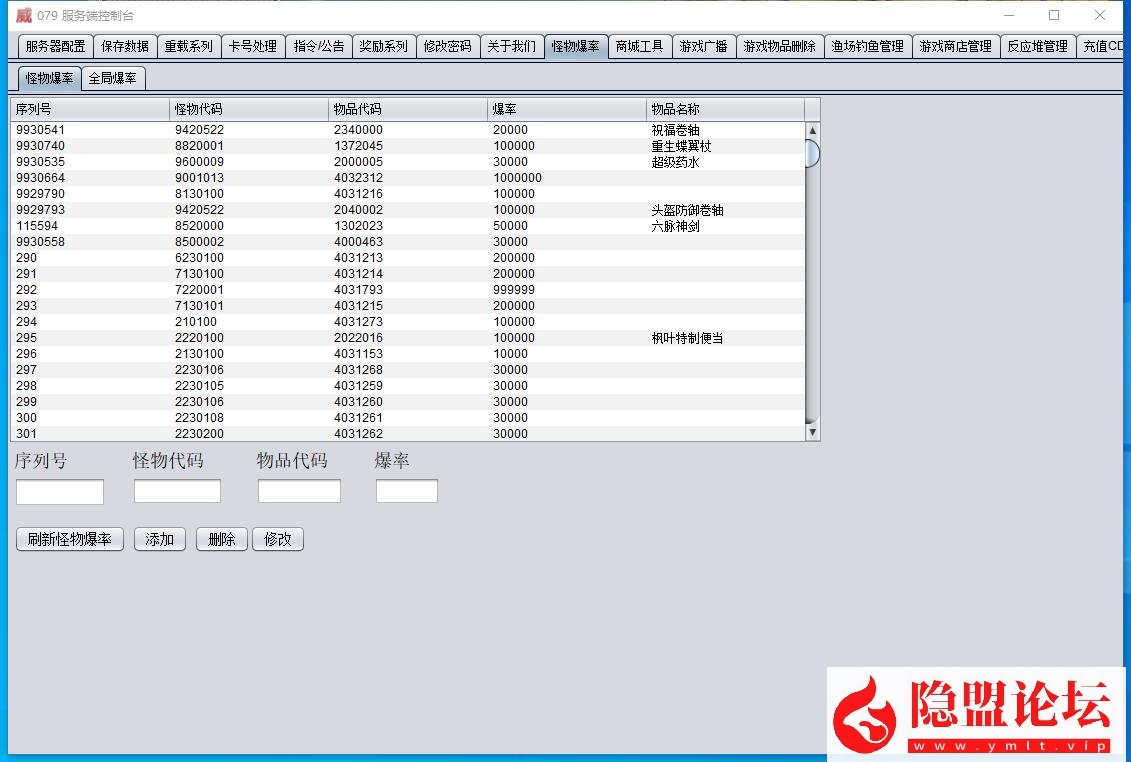1131x762 pixels.
Task: Click the 删除 button
Action: coord(221,539)
